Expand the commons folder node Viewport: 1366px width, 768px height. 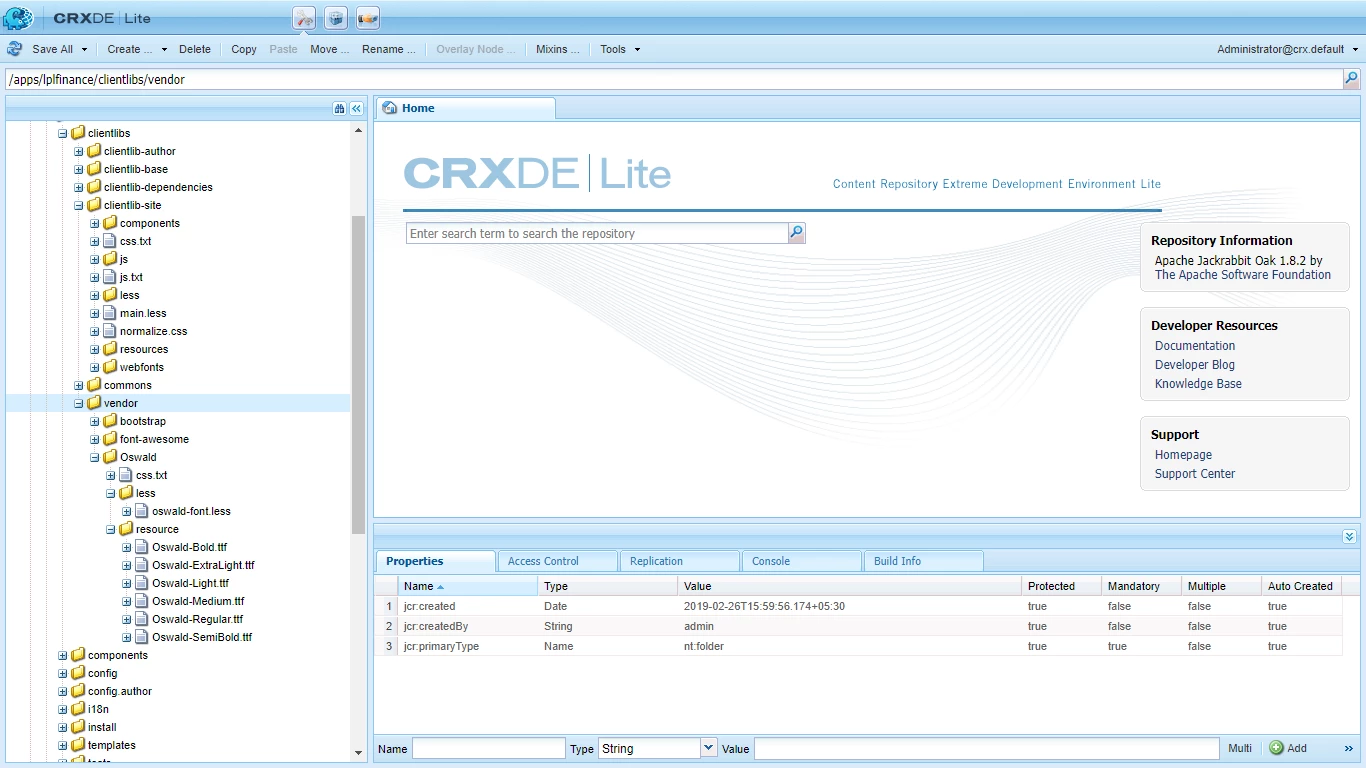79,385
